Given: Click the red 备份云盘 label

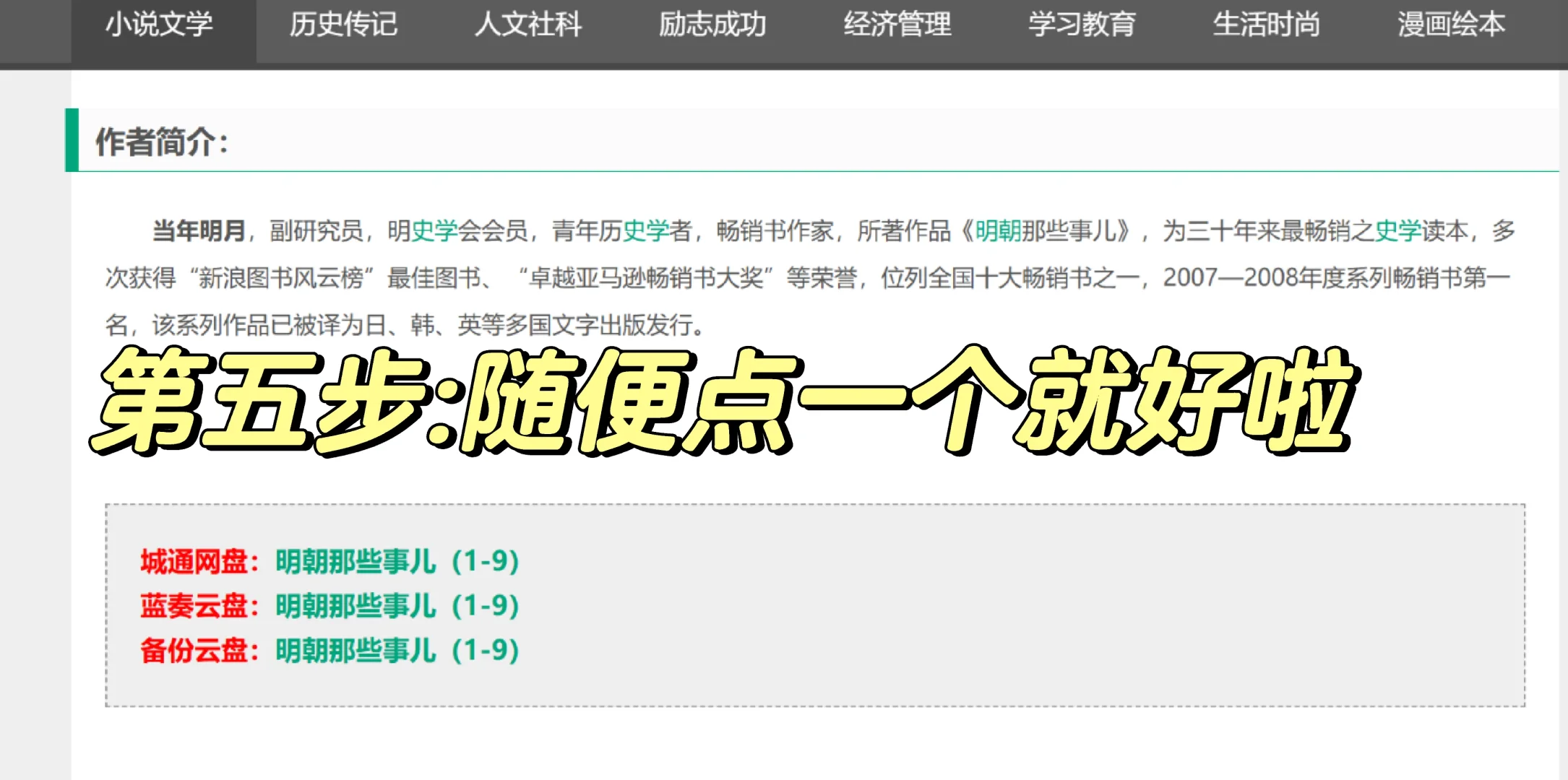Looking at the screenshot, I should (x=199, y=651).
